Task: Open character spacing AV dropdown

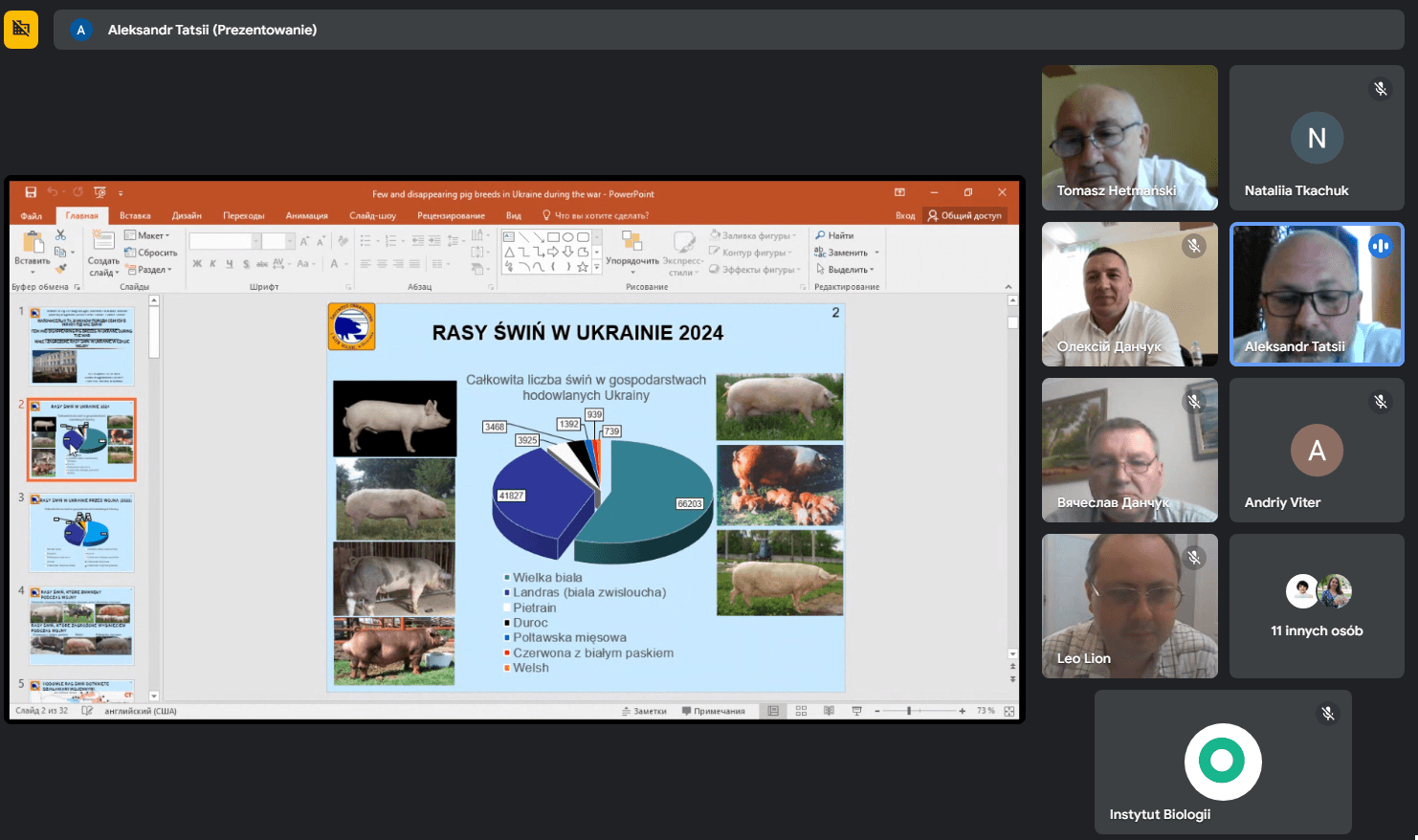Action: click(281, 264)
